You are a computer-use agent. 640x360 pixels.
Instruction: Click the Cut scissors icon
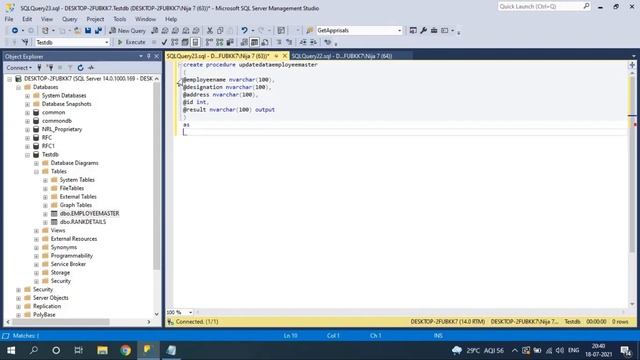coord(210,31)
